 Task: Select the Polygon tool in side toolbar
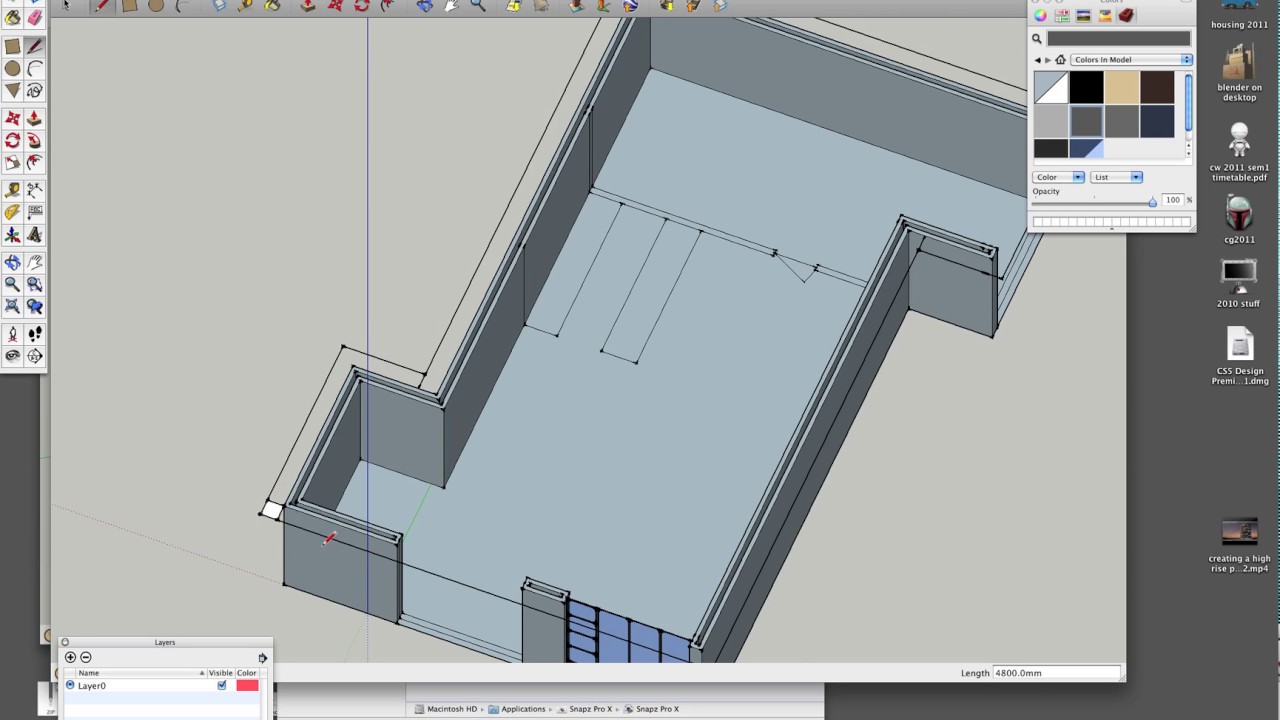coord(12,92)
